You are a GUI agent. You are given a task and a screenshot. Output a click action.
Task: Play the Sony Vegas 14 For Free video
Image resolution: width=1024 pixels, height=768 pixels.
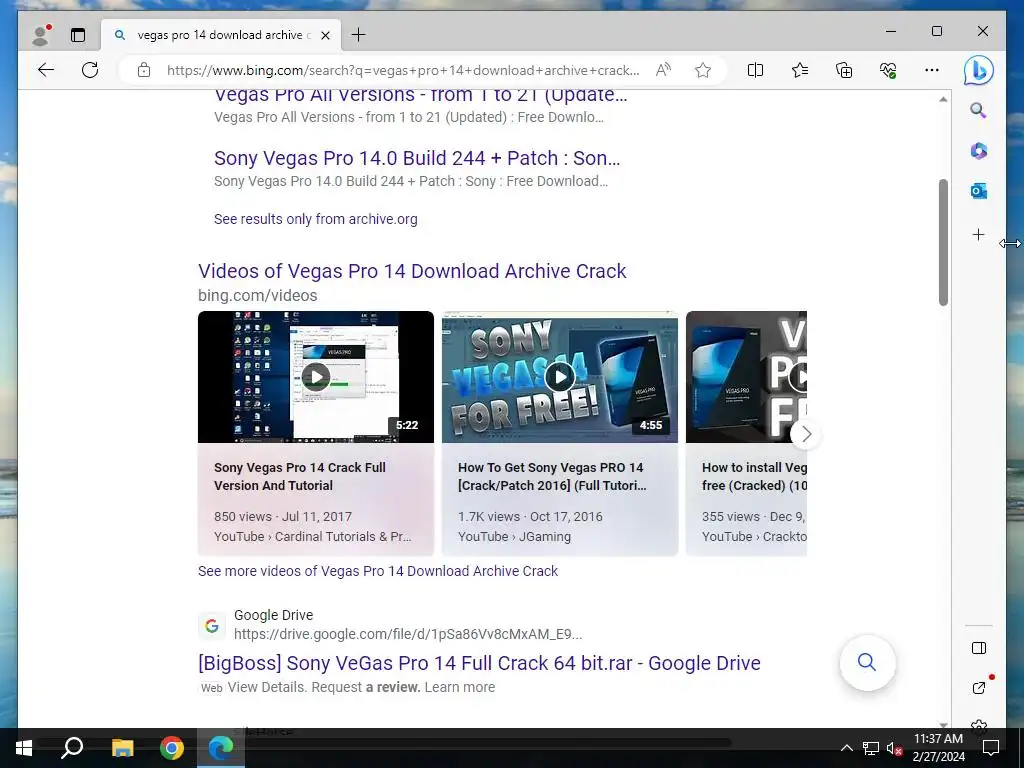click(560, 377)
